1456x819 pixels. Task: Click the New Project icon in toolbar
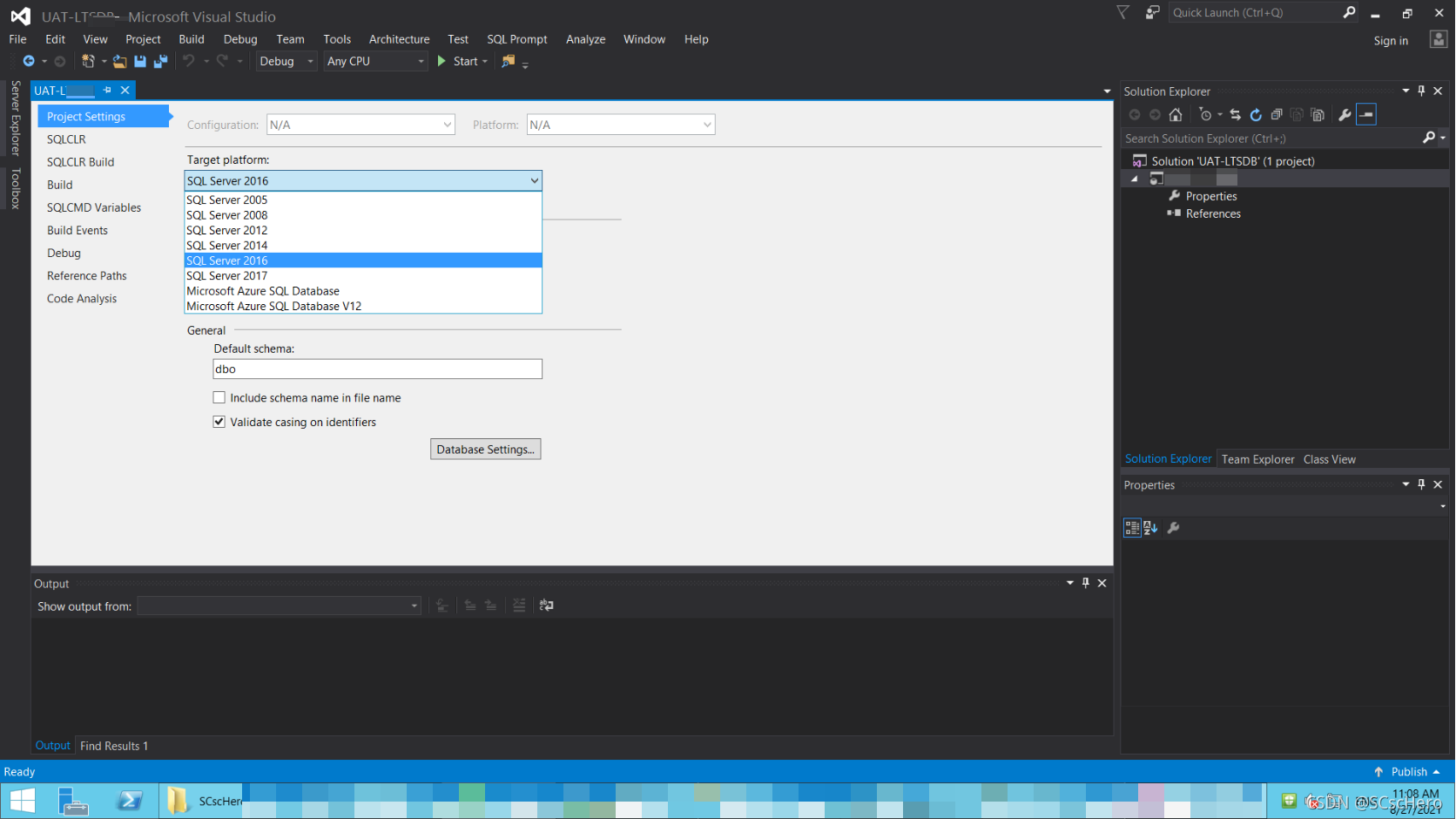tap(88, 61)
